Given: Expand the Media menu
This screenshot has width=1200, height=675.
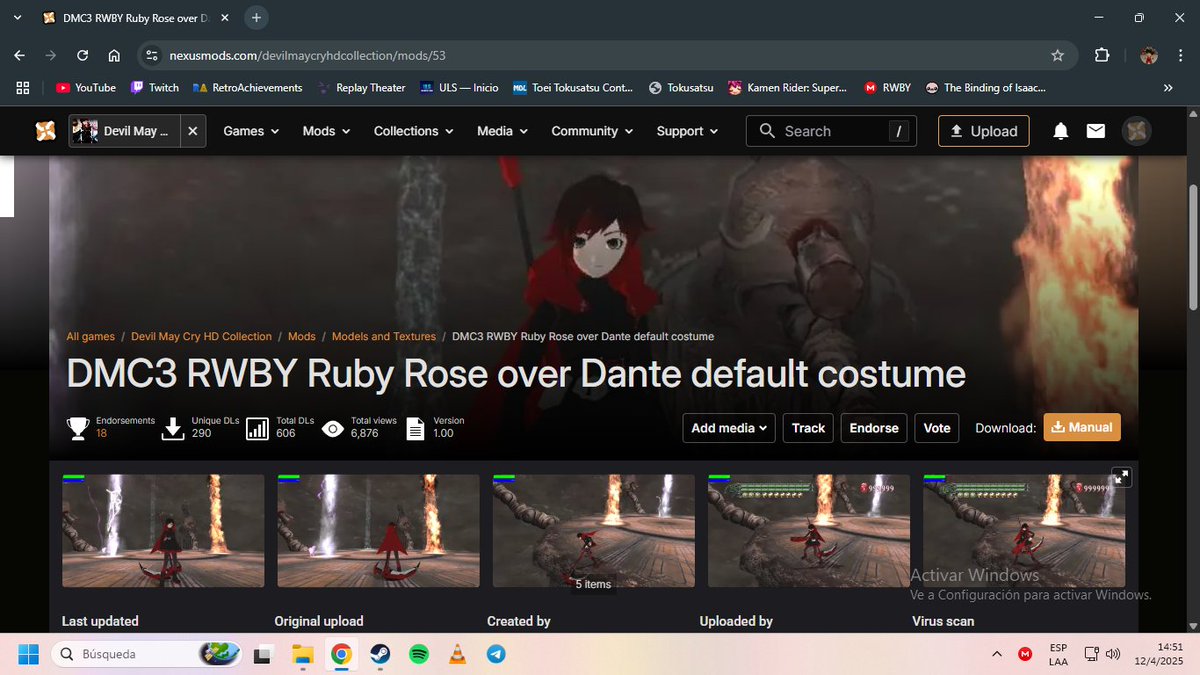Looking at the screenshot, I should (x=503, y=131).
